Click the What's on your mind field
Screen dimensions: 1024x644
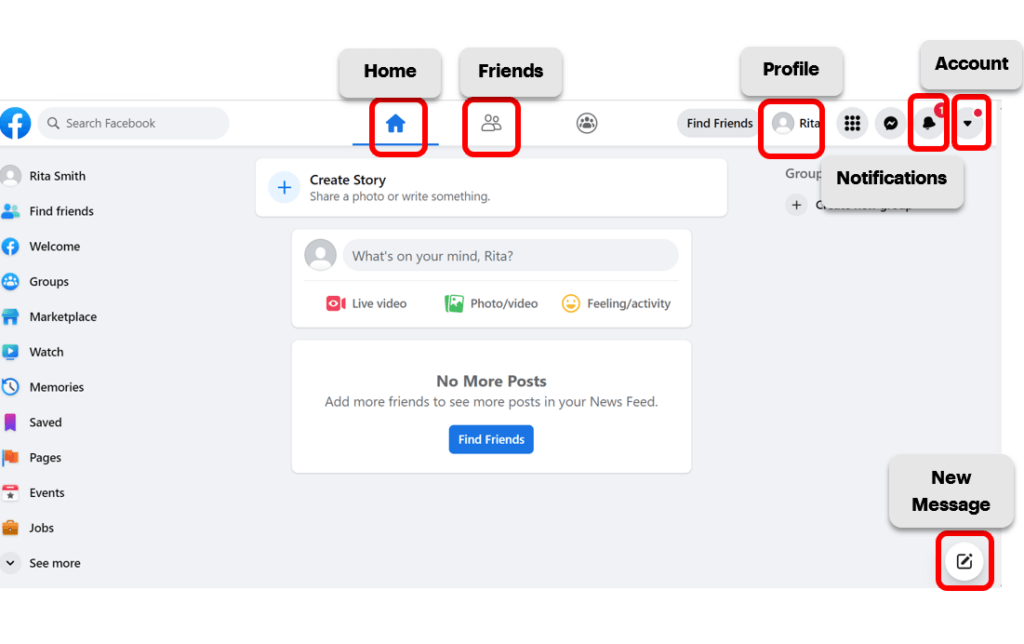(x=511, y=255)
